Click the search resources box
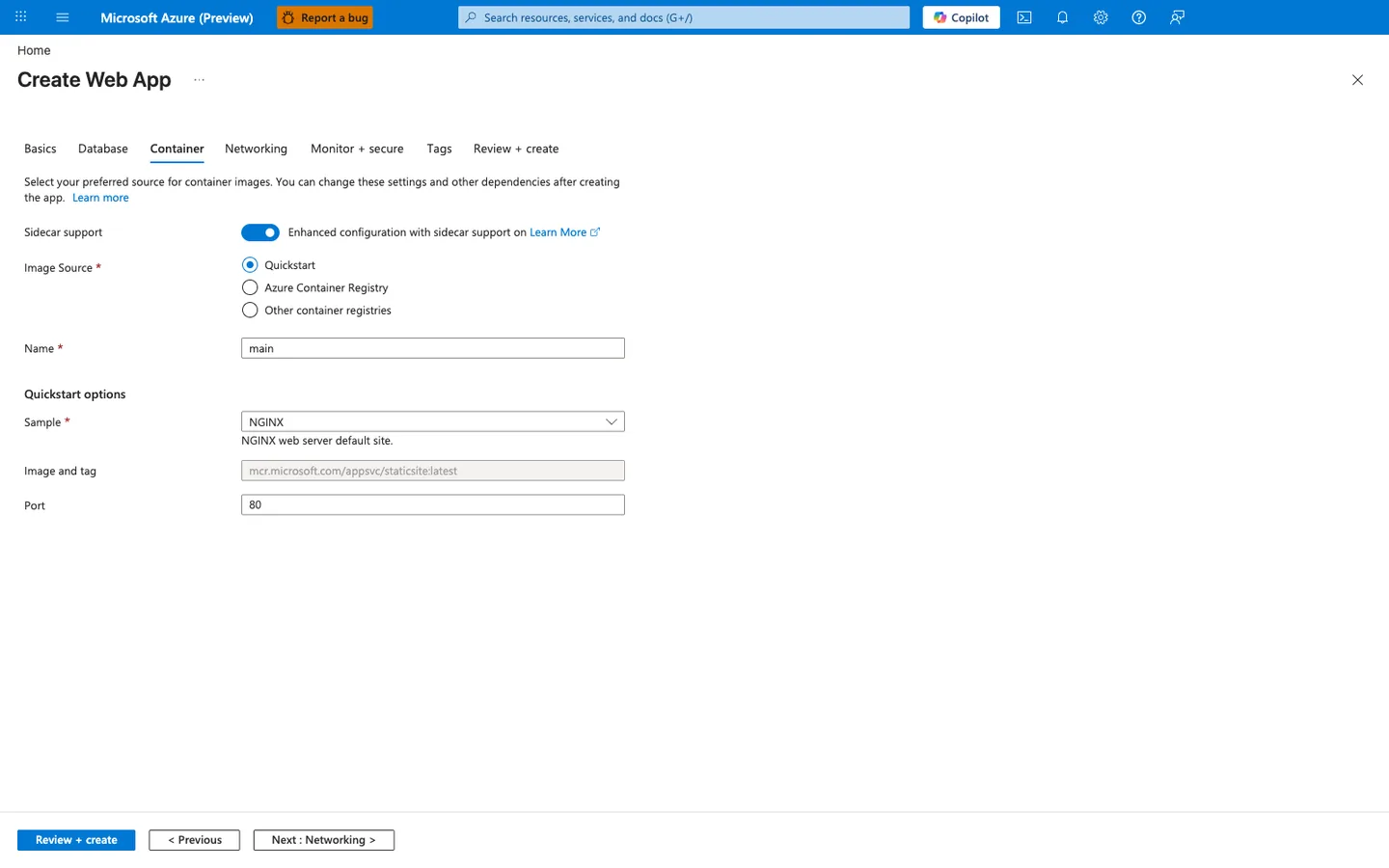Viewport: 1389px width, 868px height. coord(684,17)
